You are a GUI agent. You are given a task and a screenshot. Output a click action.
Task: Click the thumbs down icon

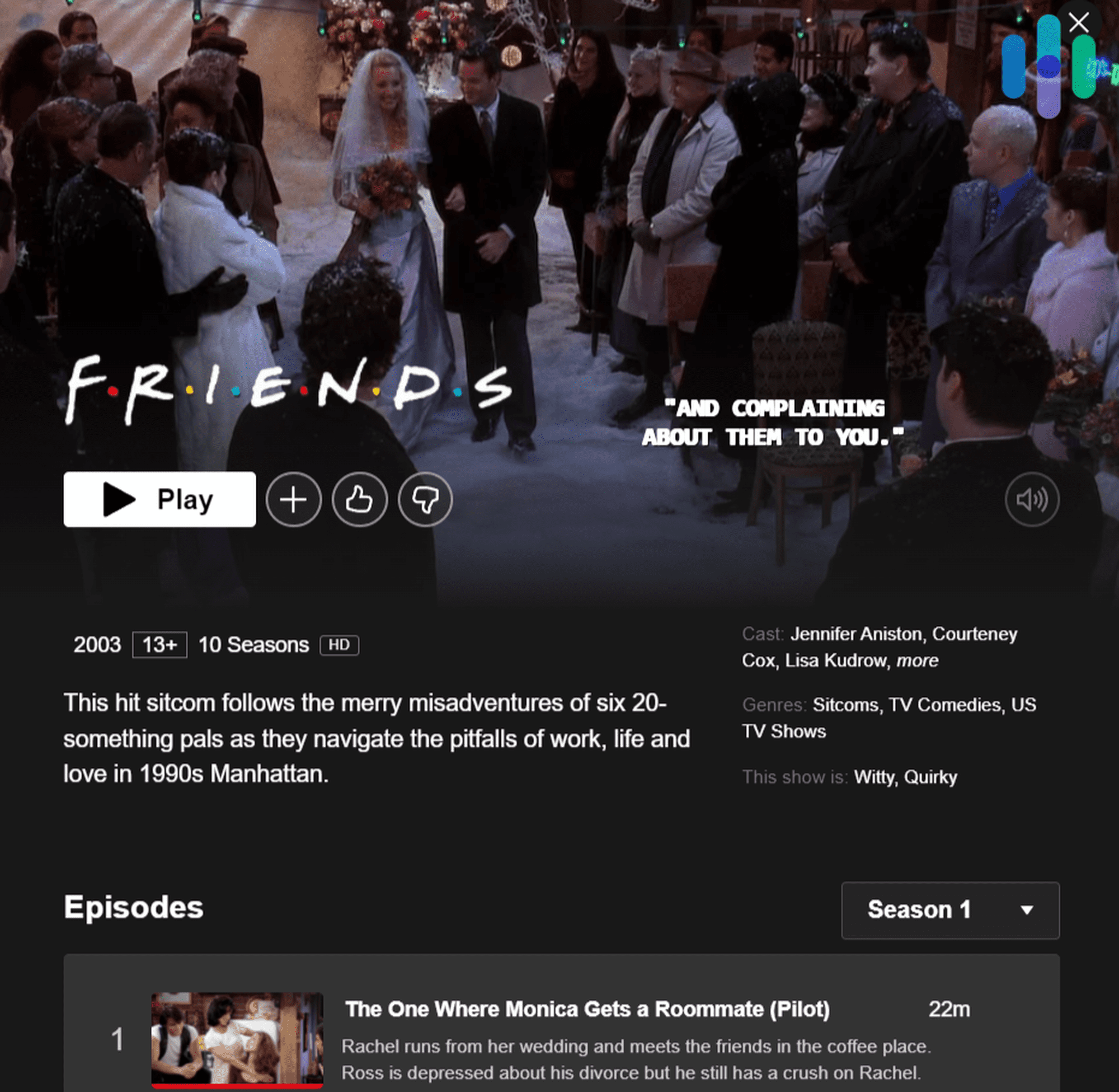click(x=425, y=498)
